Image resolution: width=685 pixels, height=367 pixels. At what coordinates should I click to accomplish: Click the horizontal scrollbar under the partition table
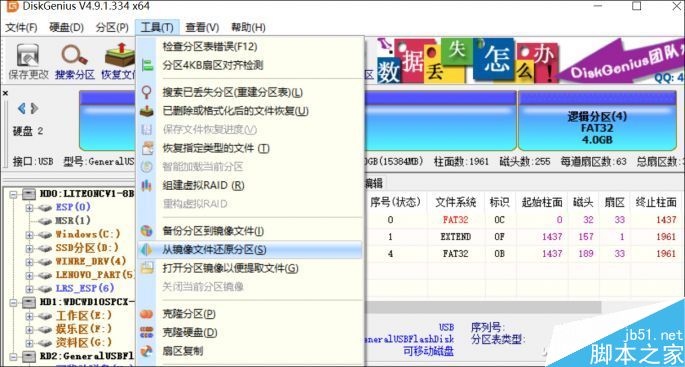pyautogui.click(x=483, y=306)
